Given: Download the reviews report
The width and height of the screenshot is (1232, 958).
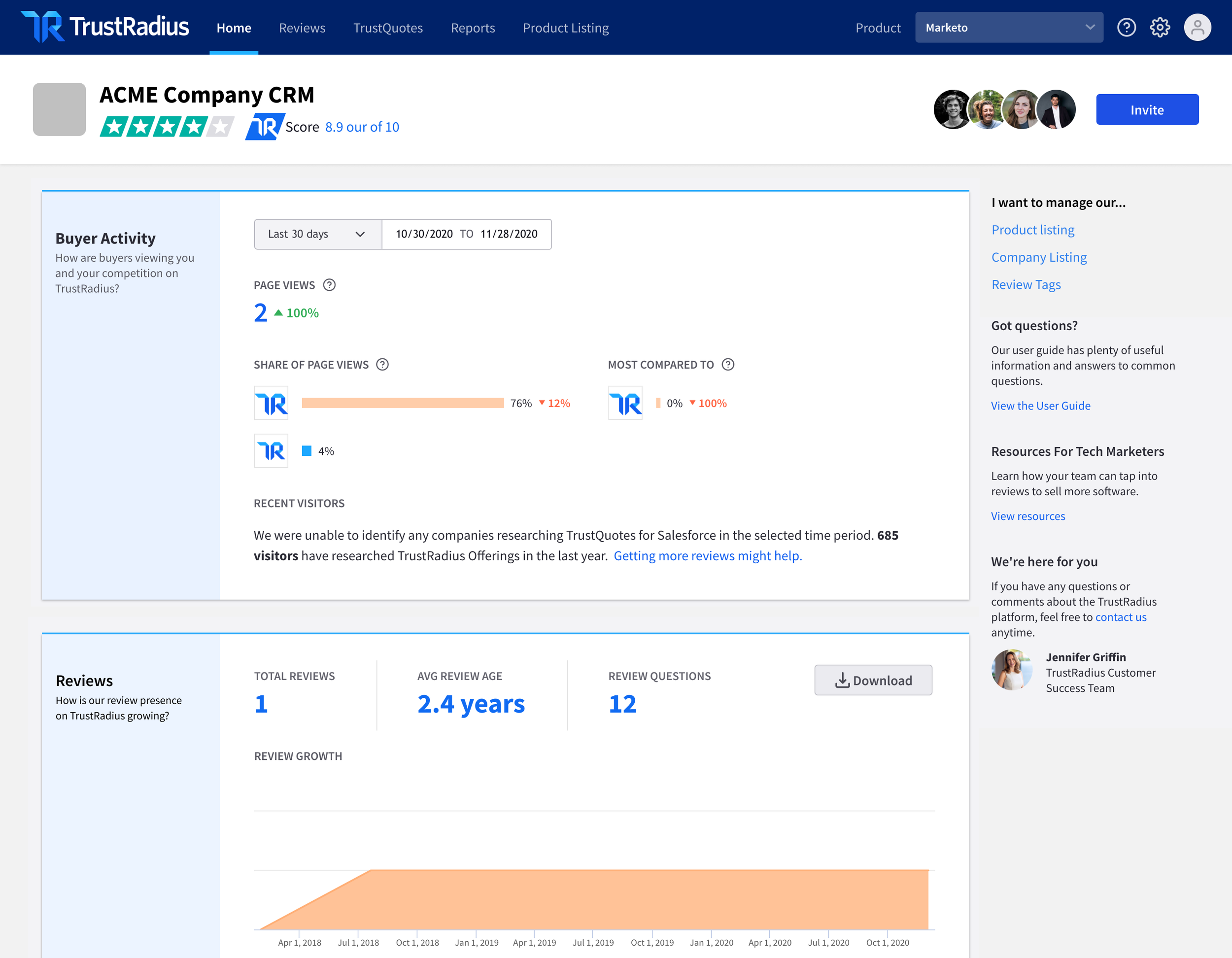Looking at the screenshot, I should tap(873, 680).
